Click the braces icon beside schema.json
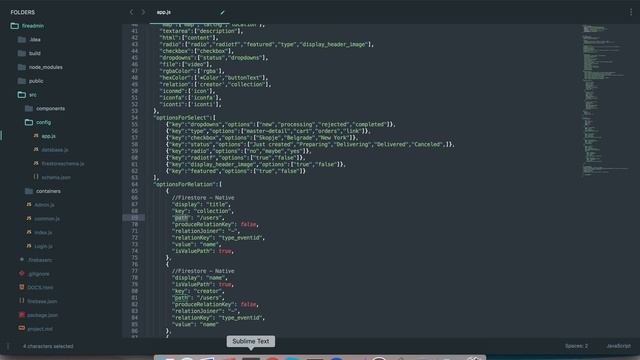Screen dimensions: 640x360 [x=36, y=177]
